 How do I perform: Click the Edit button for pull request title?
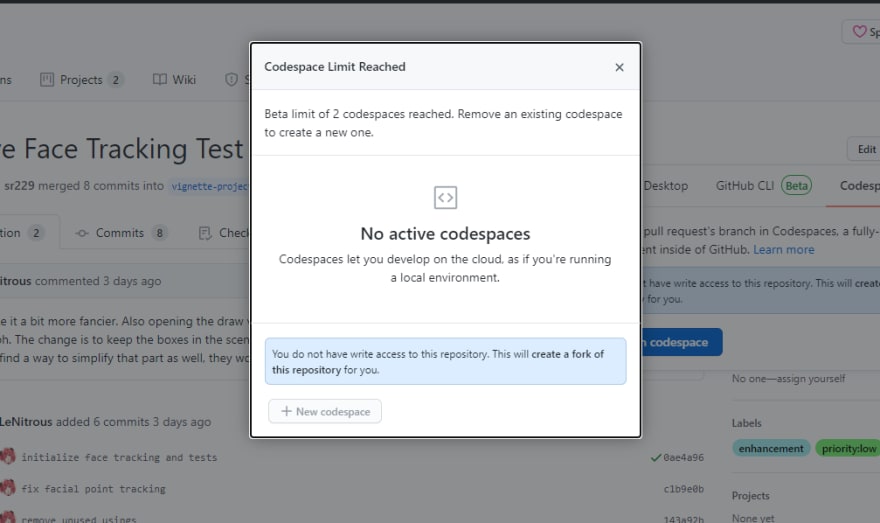866,149
